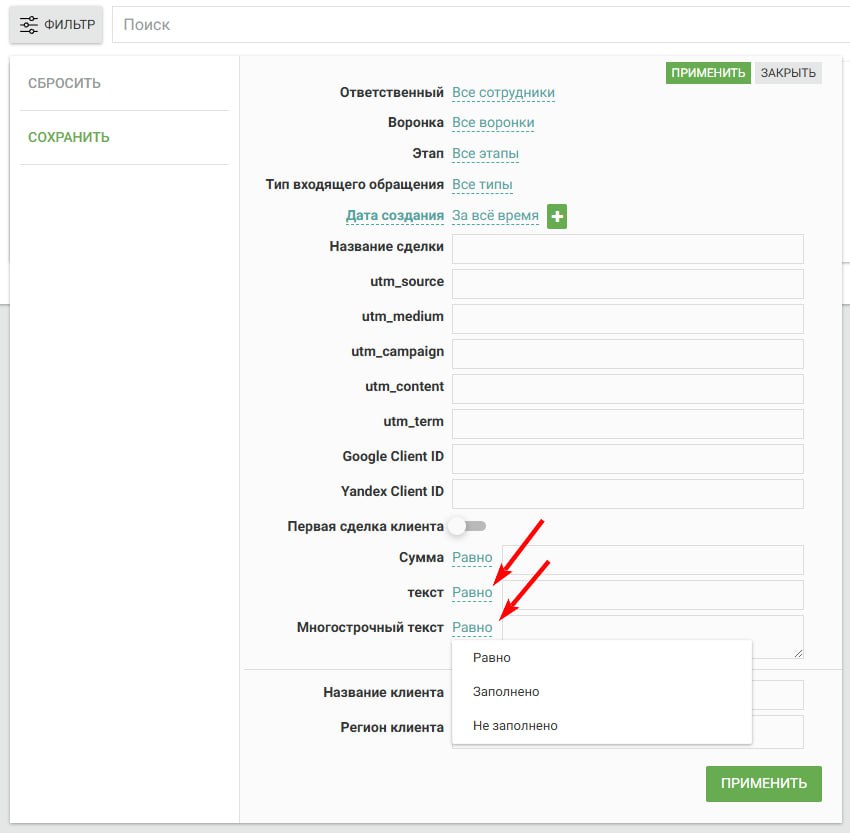Open the "Все воронки" funnel dropdown

click(493, 123)
